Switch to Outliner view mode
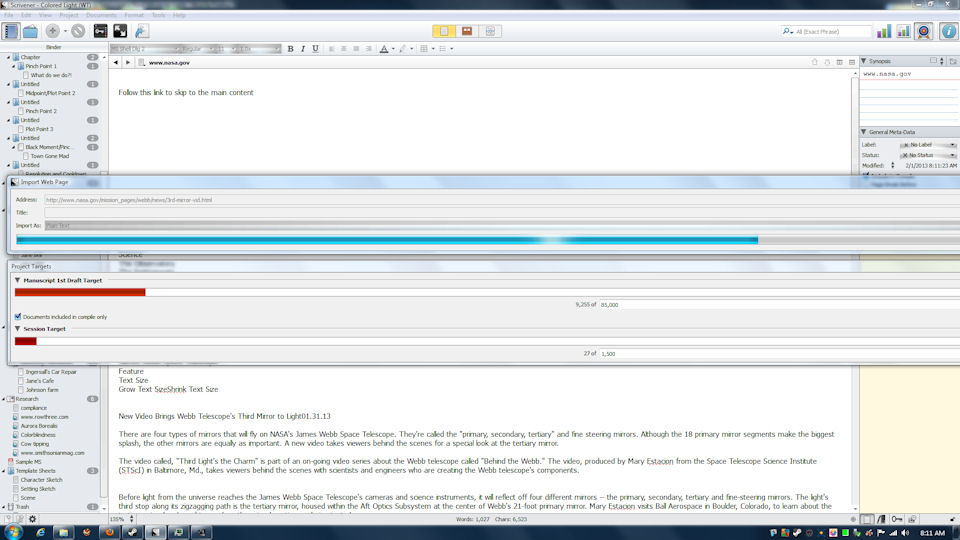The height and width of the screenshot is (540, 960). tap(490, 31)
